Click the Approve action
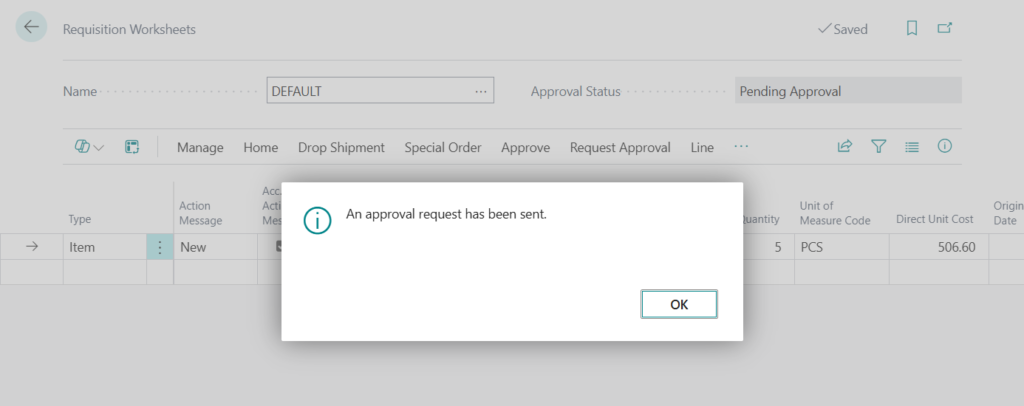The width and height of the screenshot is (1024, 406). pyautogui.click(x=525, y=147)
